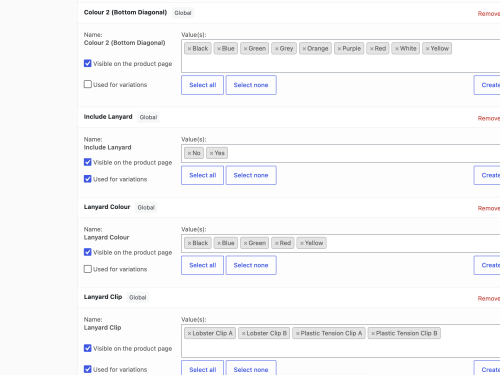Remove Red tag from Lanyard Colour values

277,243
